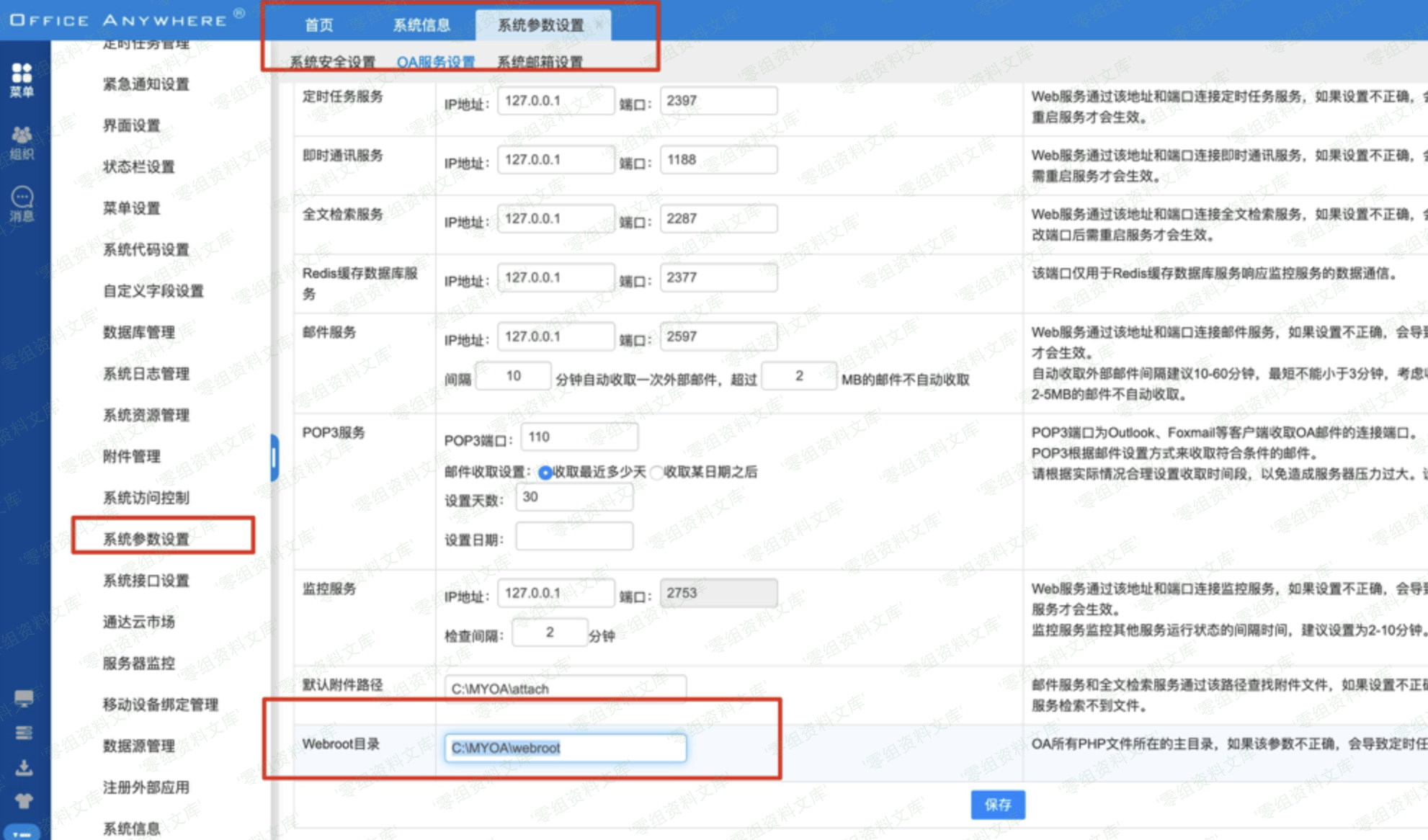Switch to the 系统信息 tab

coord(421,25)
